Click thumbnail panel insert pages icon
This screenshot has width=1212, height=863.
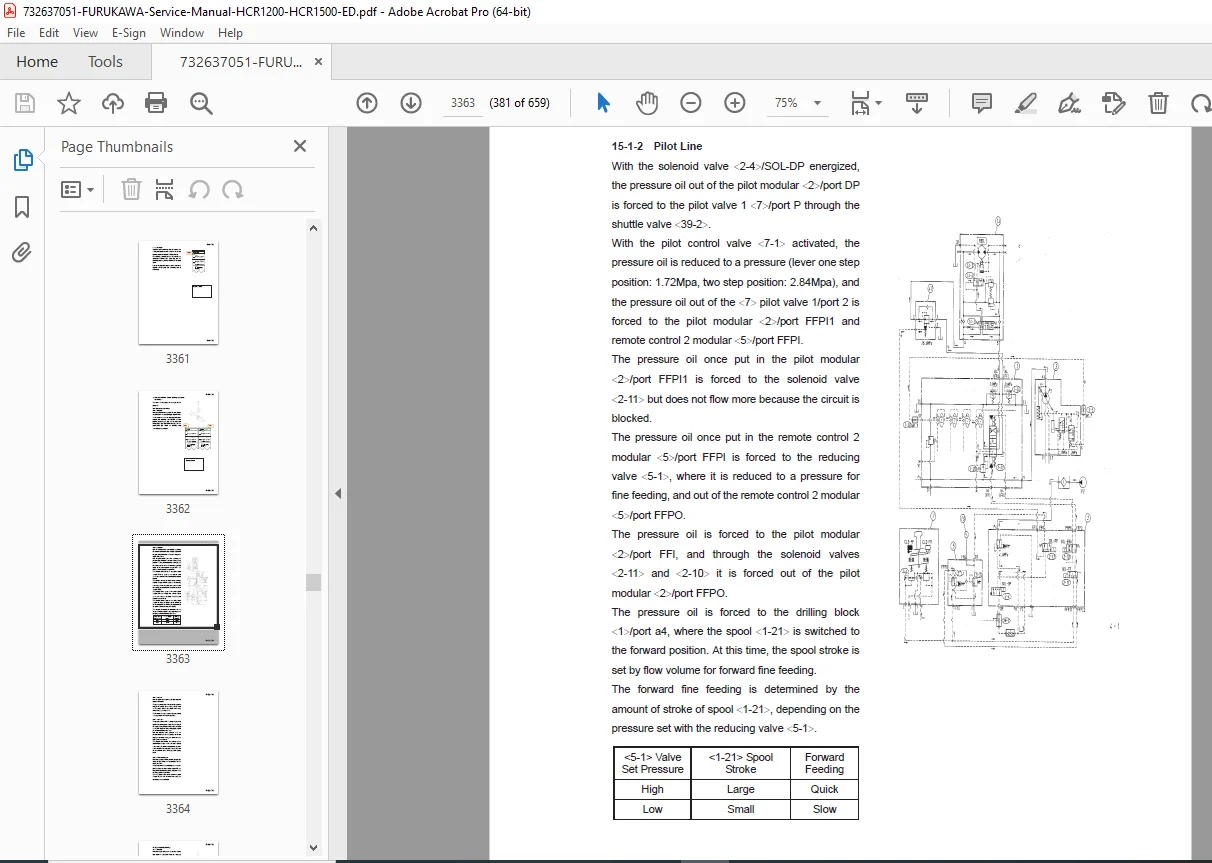[x=165, y=189]
